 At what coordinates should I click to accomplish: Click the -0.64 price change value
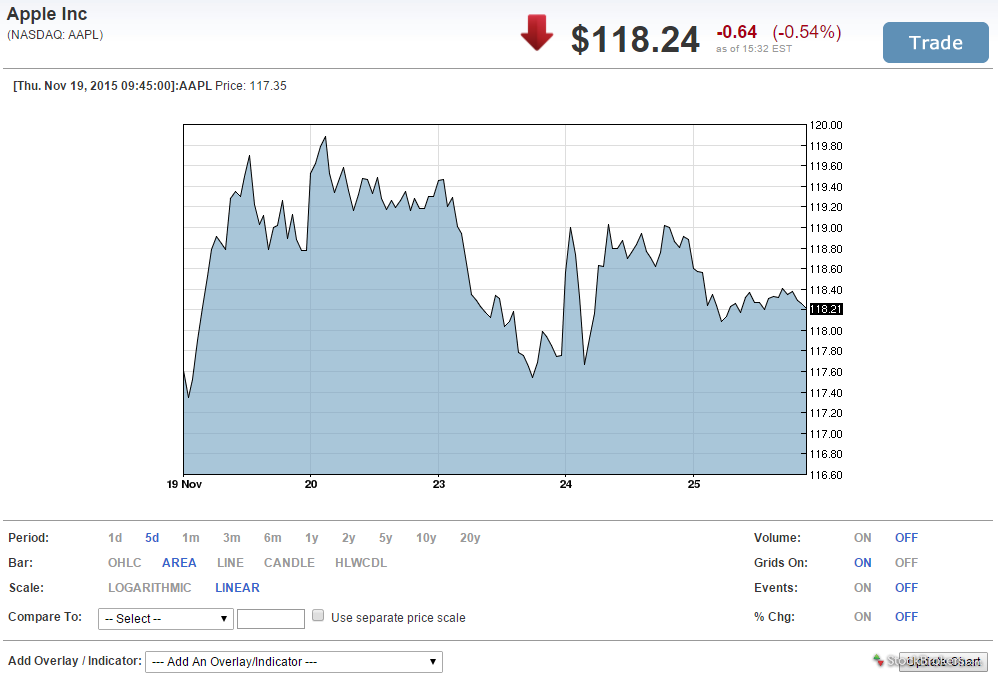coord(736,32)
